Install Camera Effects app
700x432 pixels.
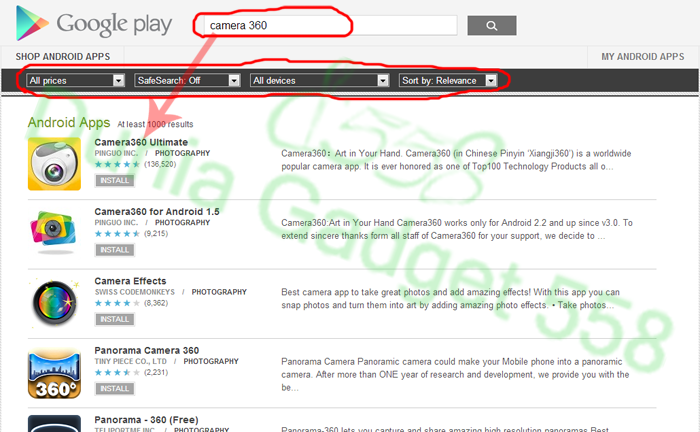coord(114,319)
